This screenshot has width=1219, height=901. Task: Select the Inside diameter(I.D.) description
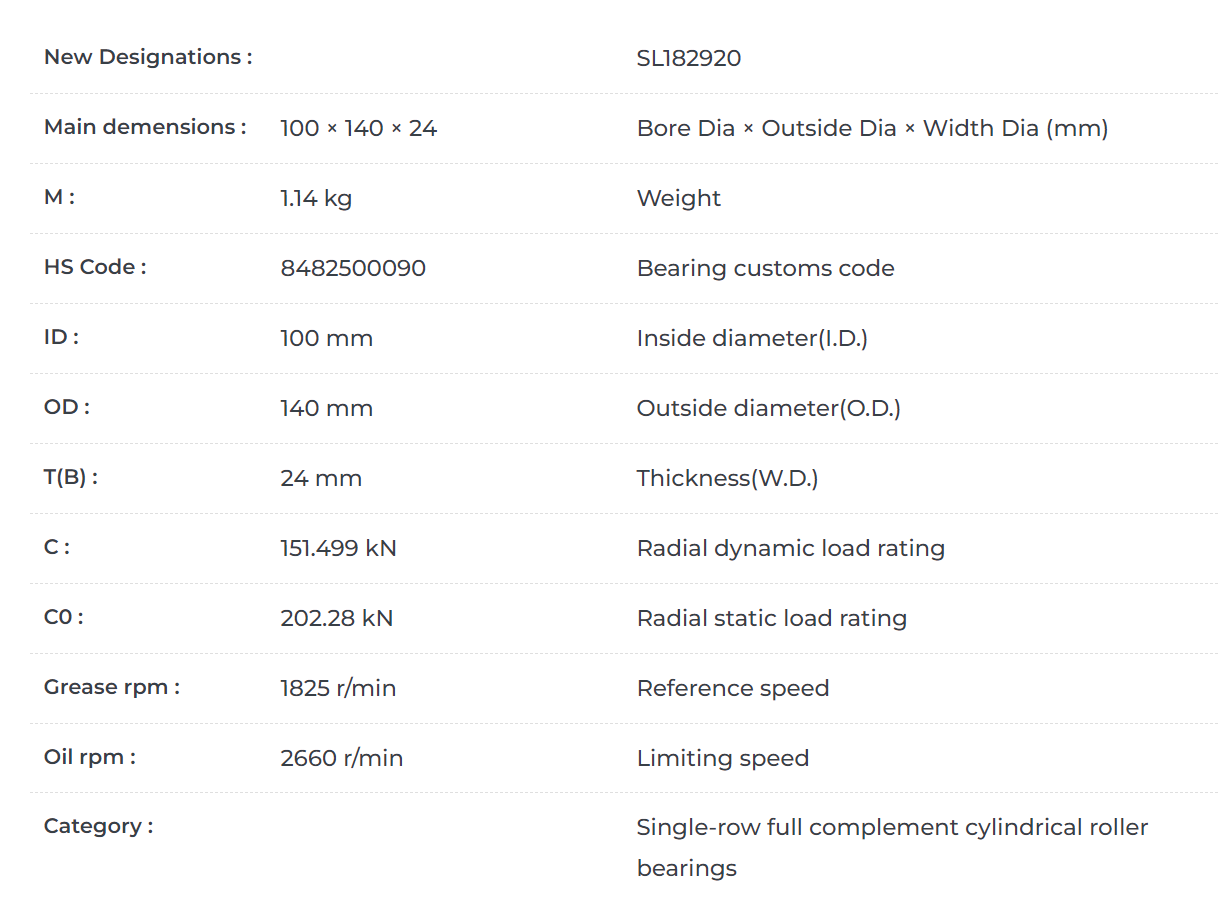tap(752, 338)
